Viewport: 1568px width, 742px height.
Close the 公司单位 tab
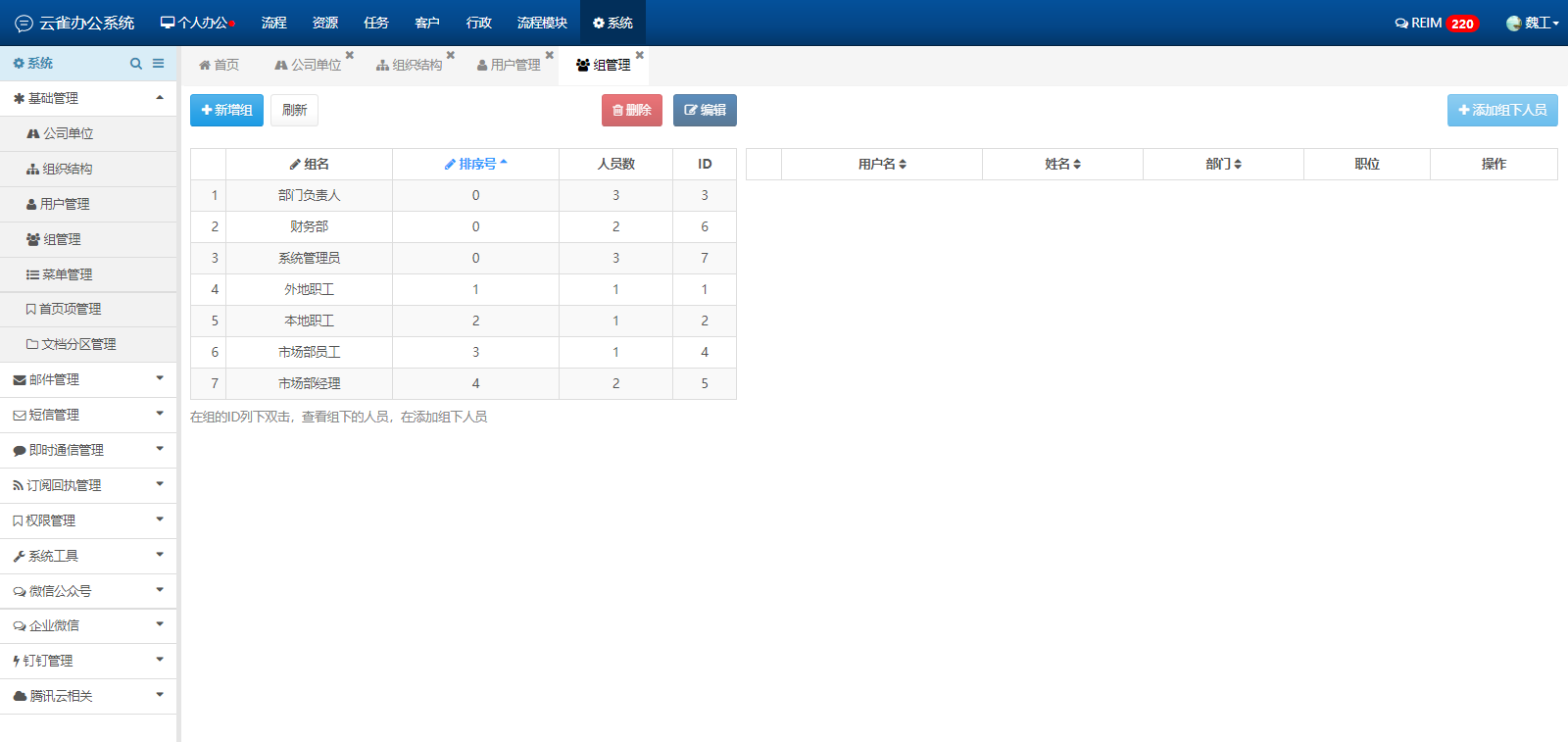tap(350, 55)
